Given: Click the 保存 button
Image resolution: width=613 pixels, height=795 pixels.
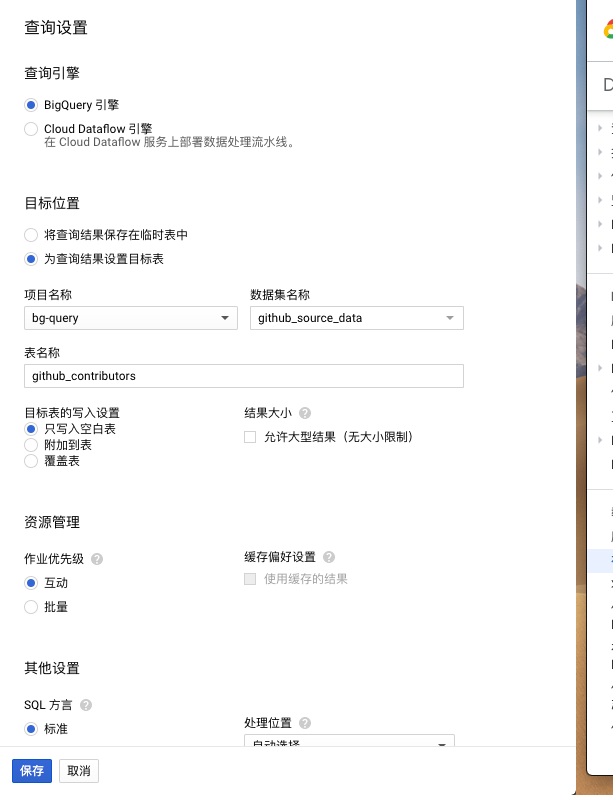Looking at the screenshot, I should pyautogui.click(x=32, y=771).
